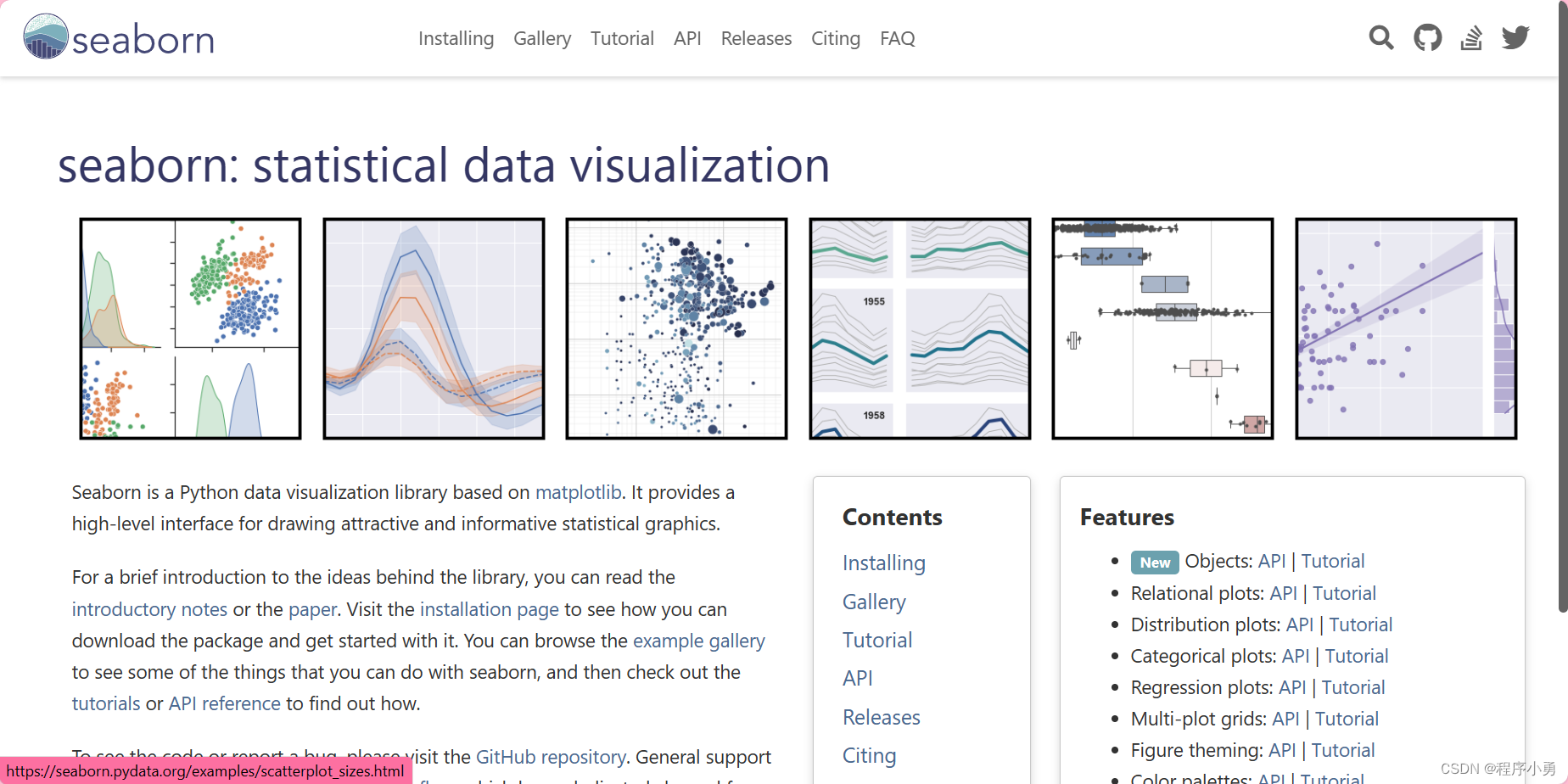The width and height of the screenshot is (1568, 784).
Task: Open the API reference link
Action: (x=225, y=703)
